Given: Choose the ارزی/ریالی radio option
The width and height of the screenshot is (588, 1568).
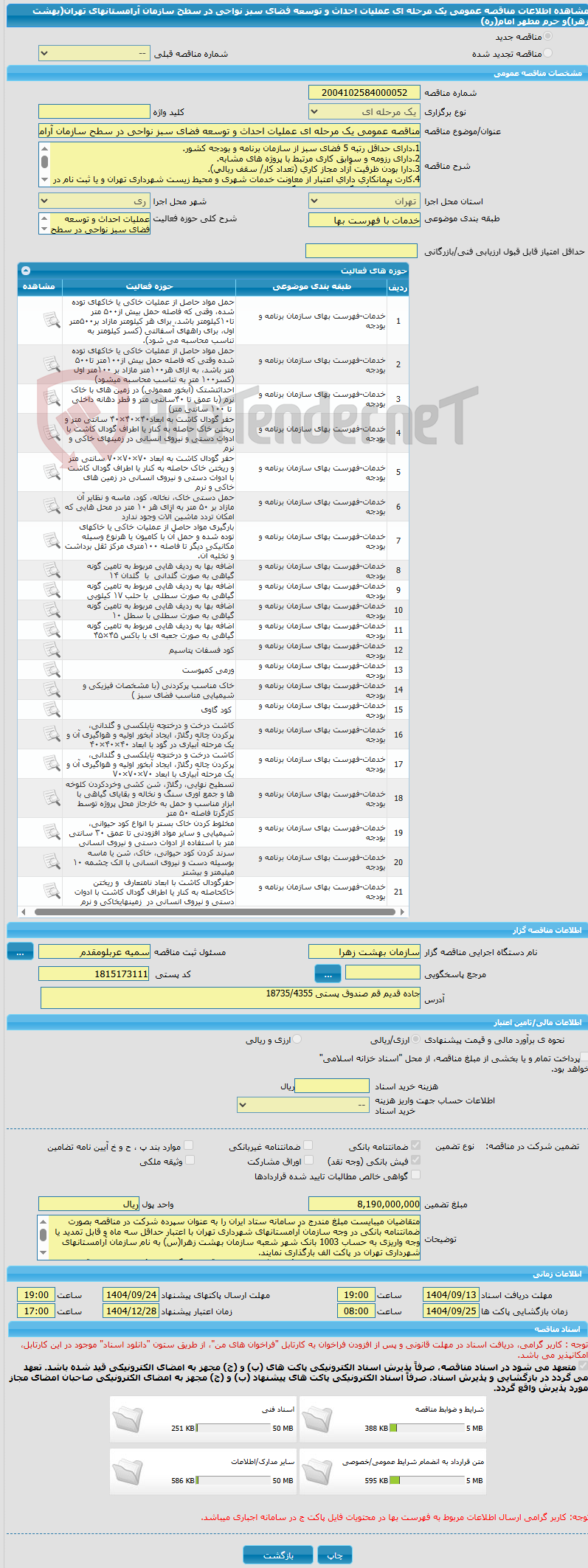Looking at the screenshot, I should click(417, 1039).
